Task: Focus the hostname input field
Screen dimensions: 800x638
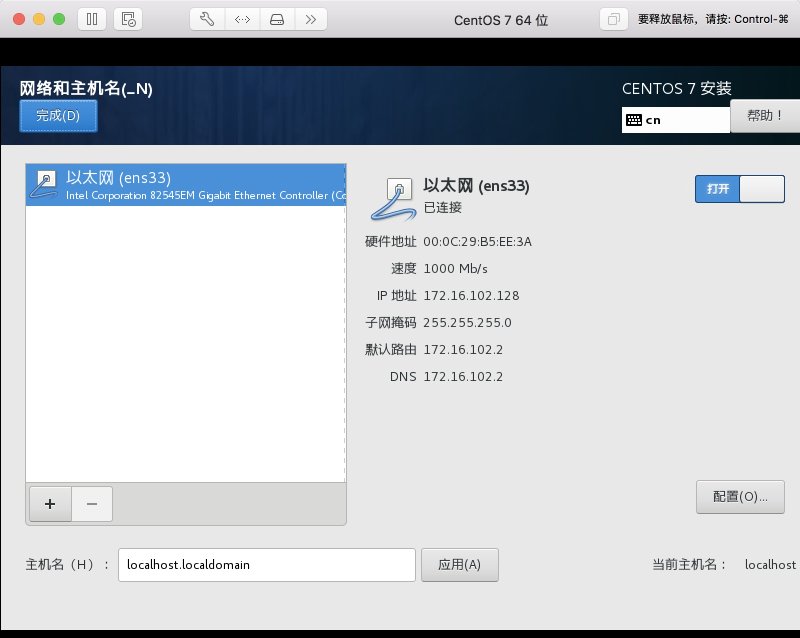Action: pos(267,565)
